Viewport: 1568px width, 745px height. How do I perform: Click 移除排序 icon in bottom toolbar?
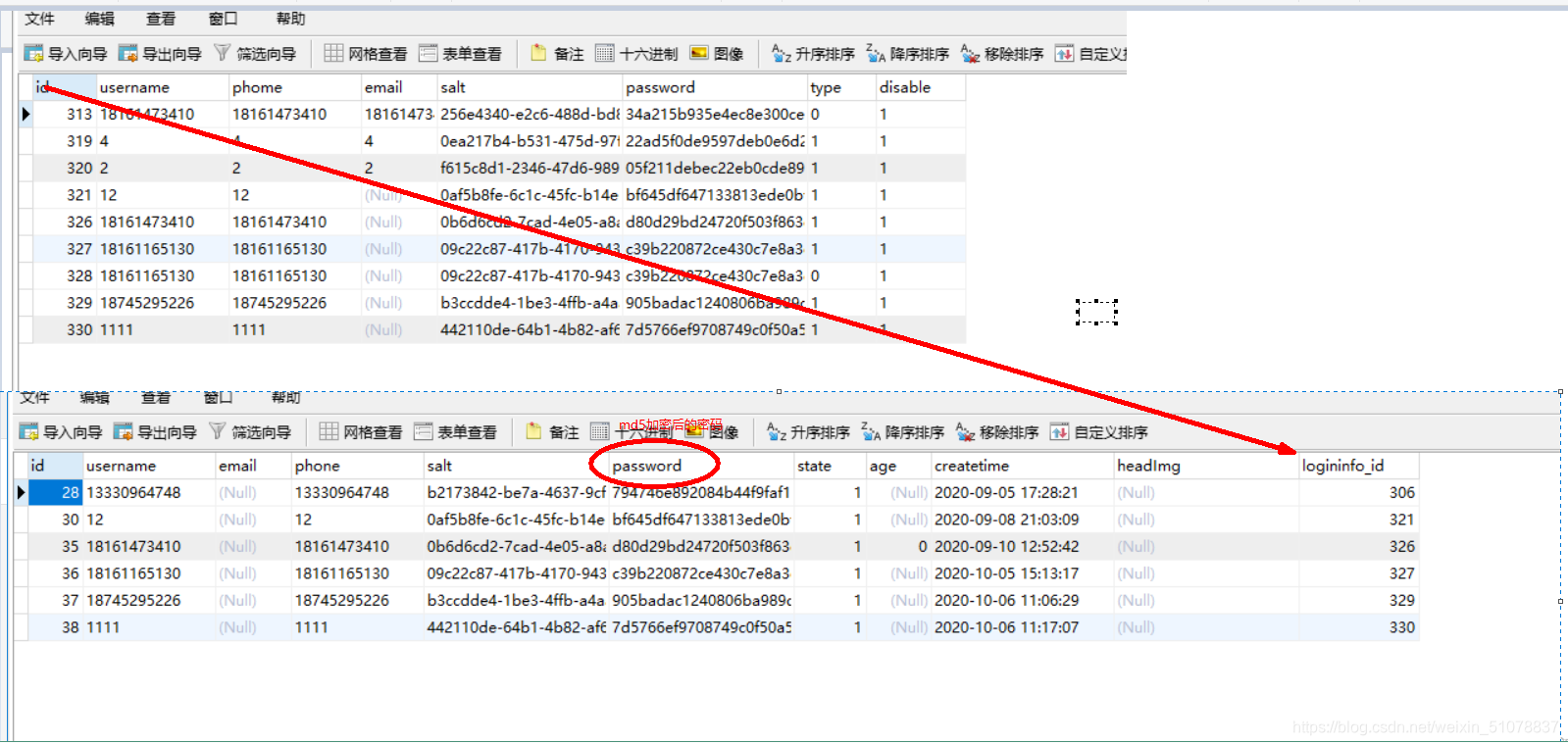click(x=965, y=431)
